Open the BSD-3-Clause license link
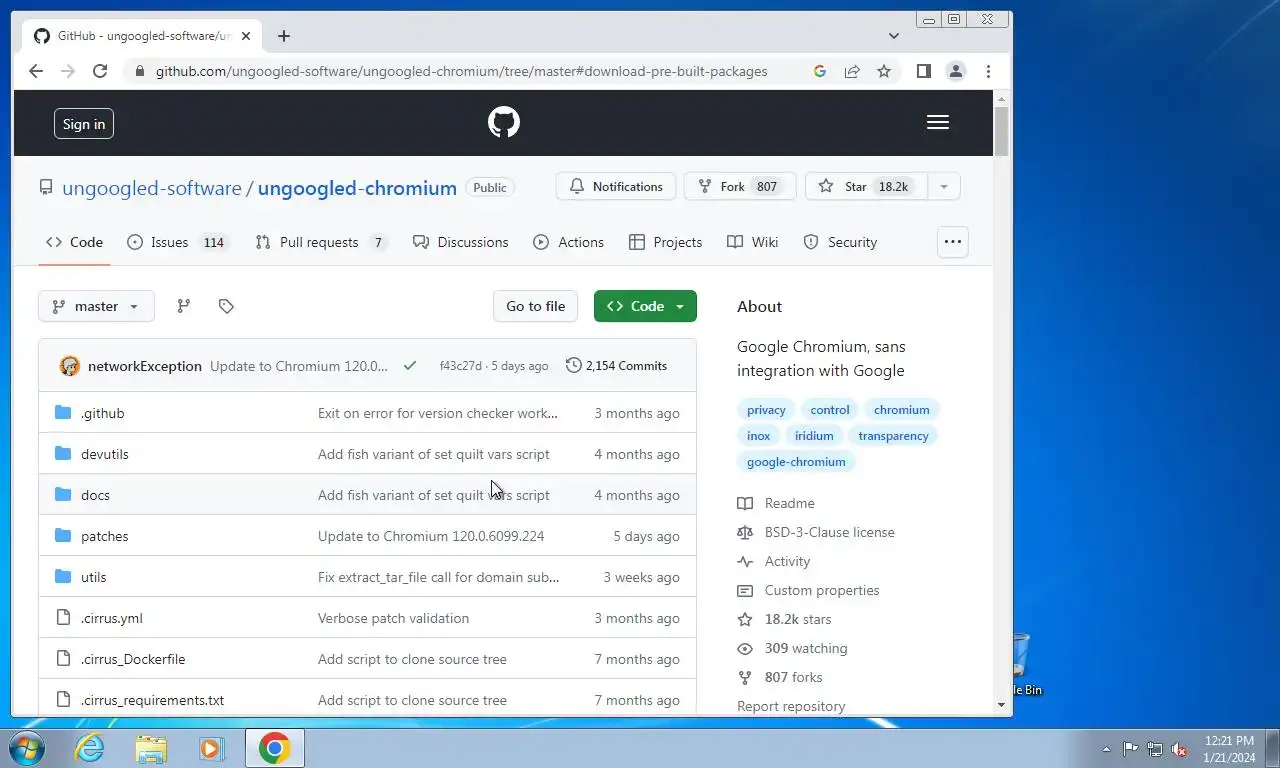The width and height of the screenshot is (1280, 768). pos(816,532)
